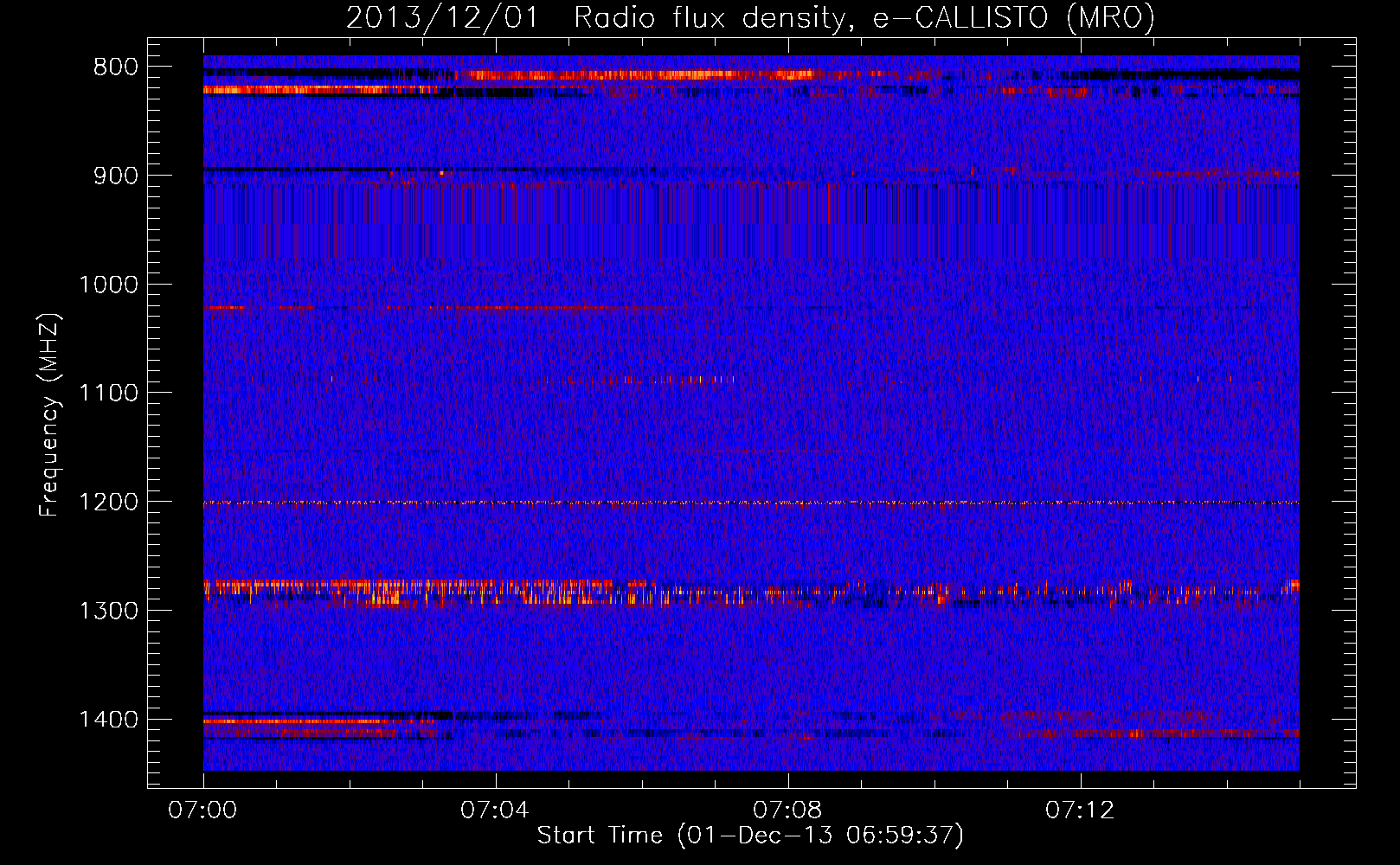Click the "Start Time (01-Dec-13 06:59:37)" label
Viewport: 1400px width, 865px height.
click(x=750, y=836)
